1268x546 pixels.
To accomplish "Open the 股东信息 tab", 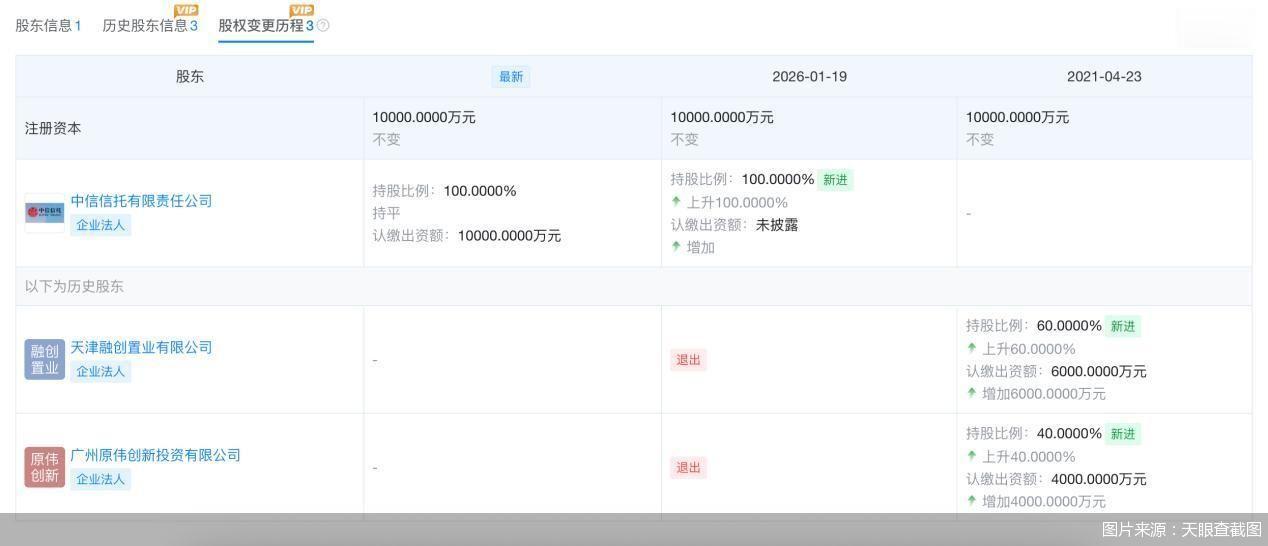I will pyautogui.click(x=48, y=25).
